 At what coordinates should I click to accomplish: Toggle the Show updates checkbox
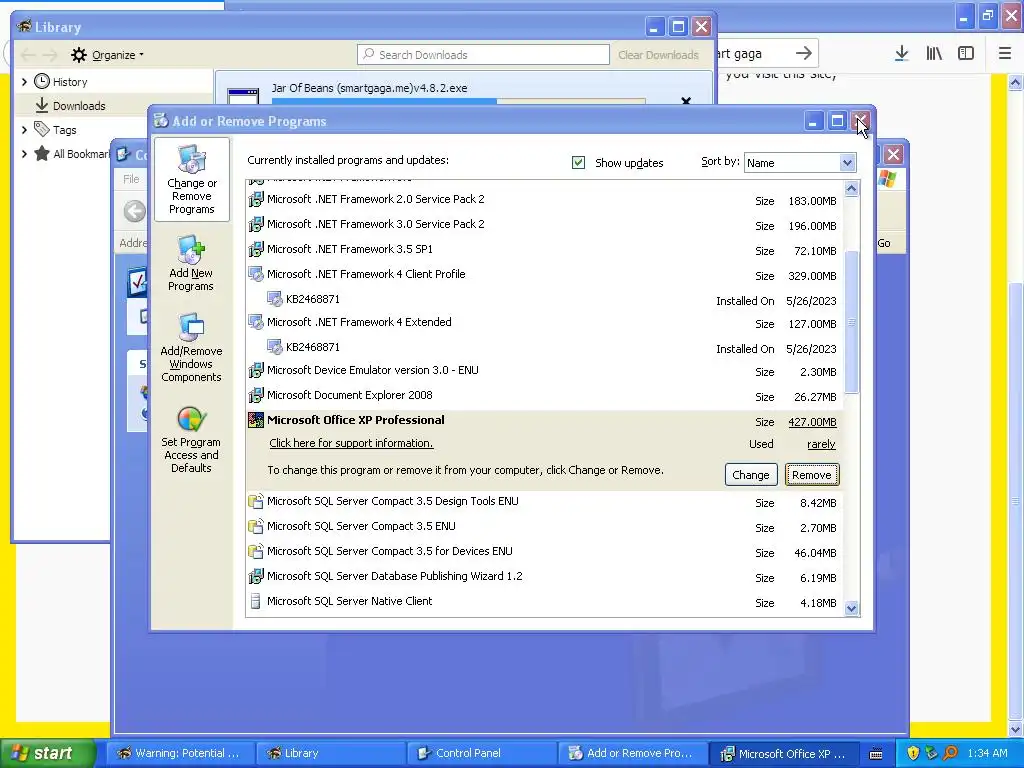coord(578,163)
